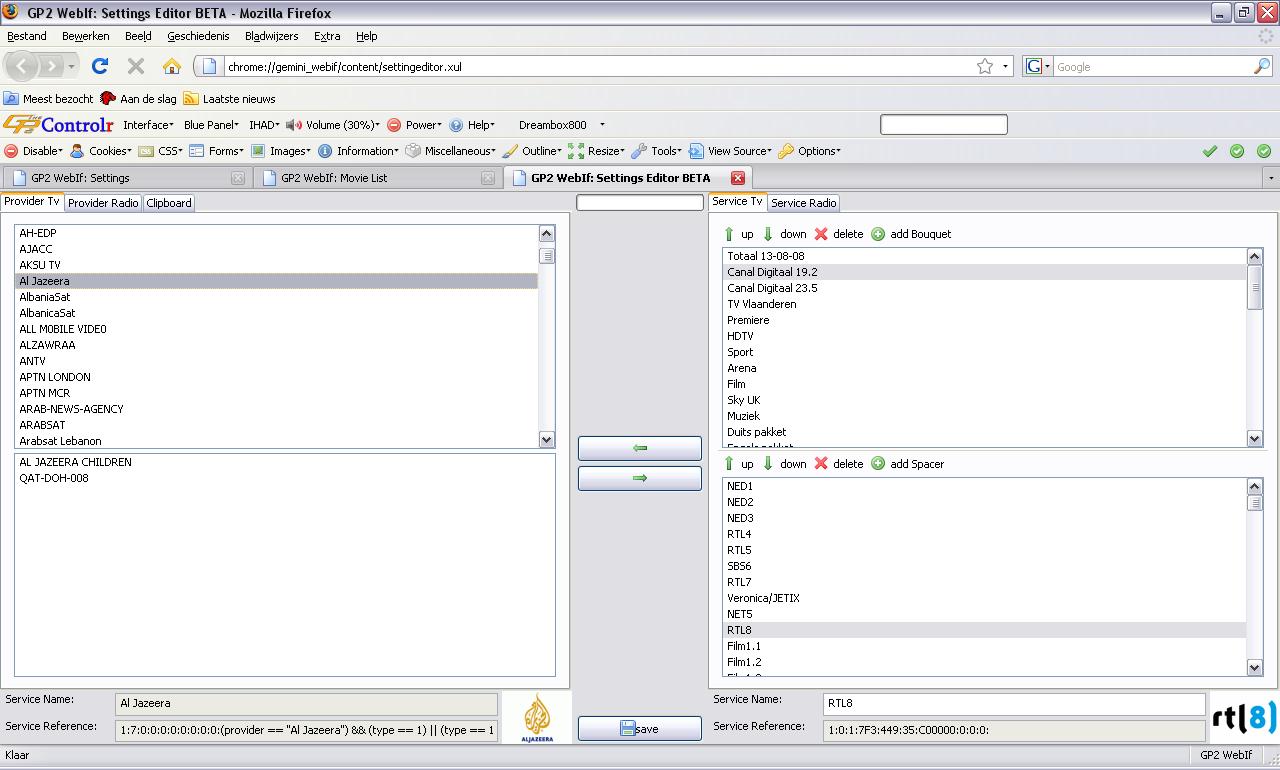Open the Bewerken menu
1280x770 pixels.
click(x=86, y=36)
